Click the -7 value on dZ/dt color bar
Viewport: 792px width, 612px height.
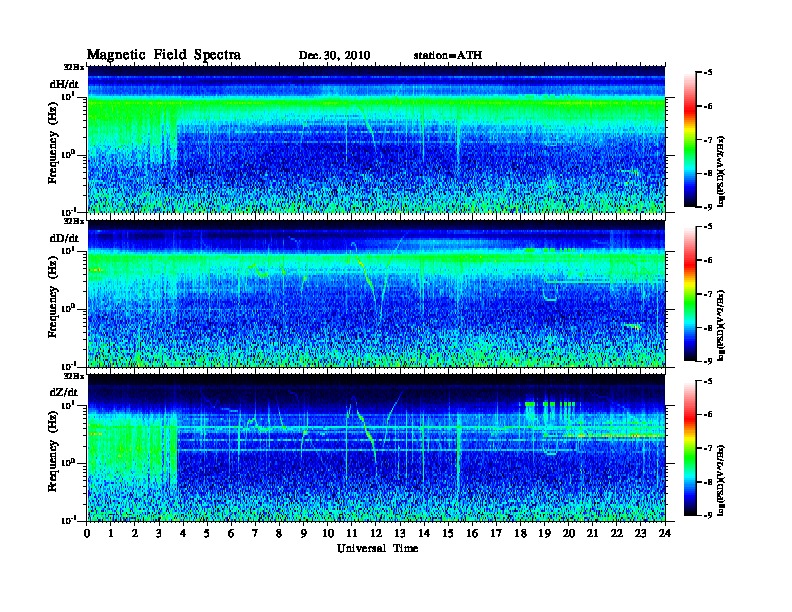(x=708, y=448)
